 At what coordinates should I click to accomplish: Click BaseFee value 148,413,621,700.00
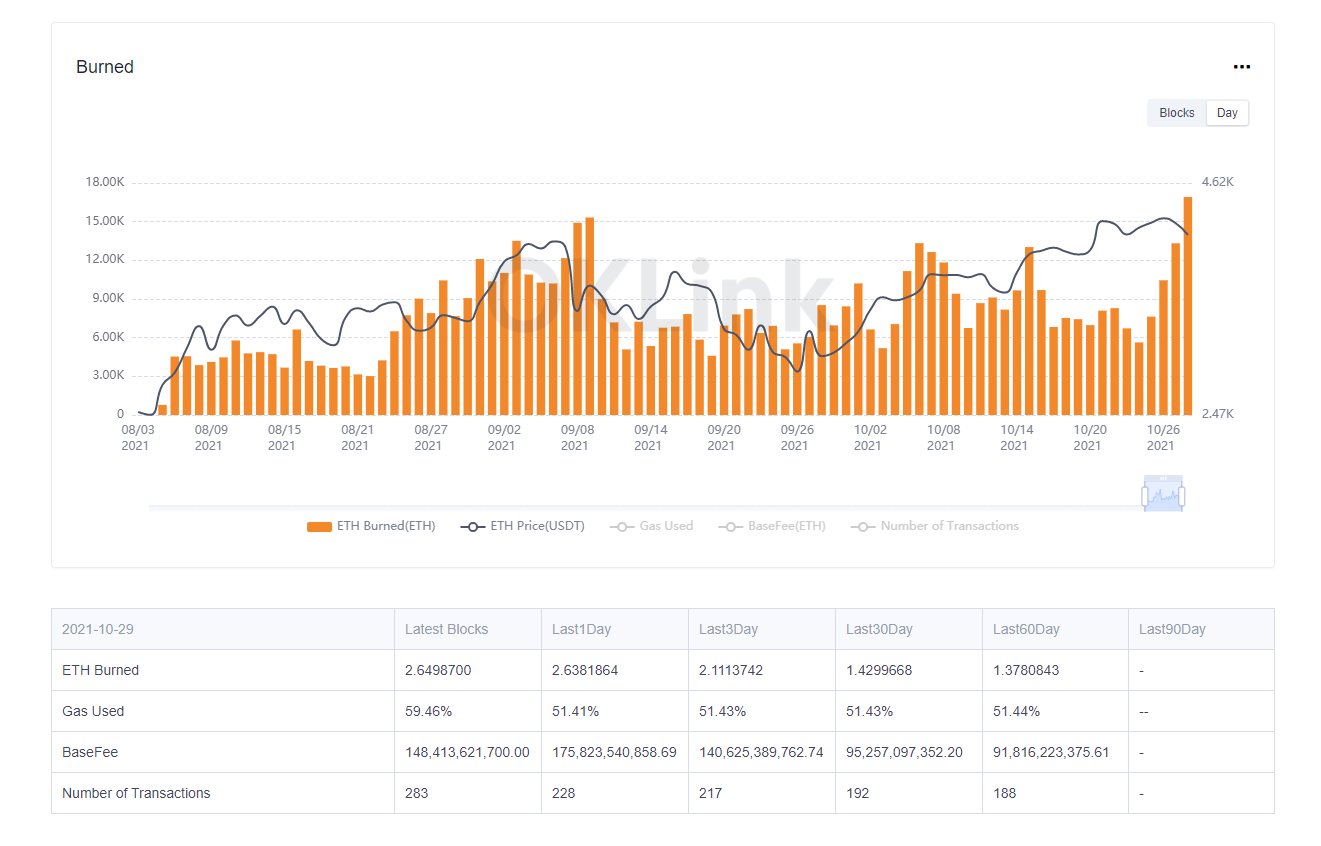[467, 752]
